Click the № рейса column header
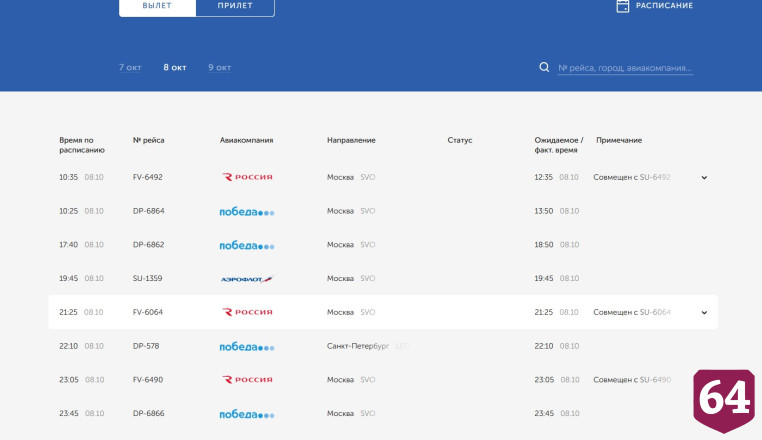762x440 pixels. (x=149, y=140)
